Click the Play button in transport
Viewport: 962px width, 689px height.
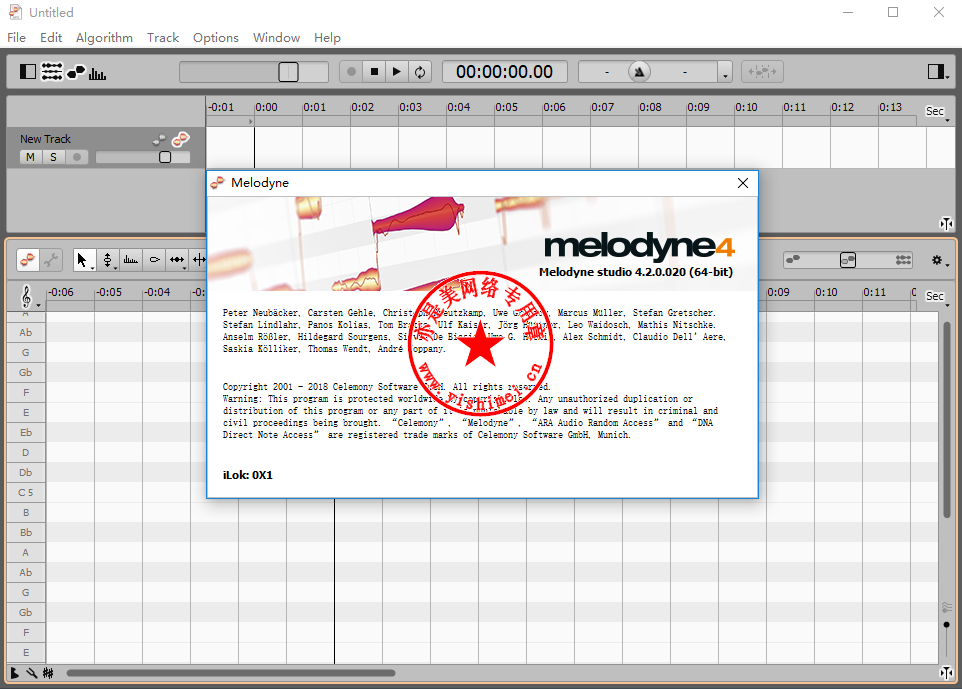[x=397, y=72]
